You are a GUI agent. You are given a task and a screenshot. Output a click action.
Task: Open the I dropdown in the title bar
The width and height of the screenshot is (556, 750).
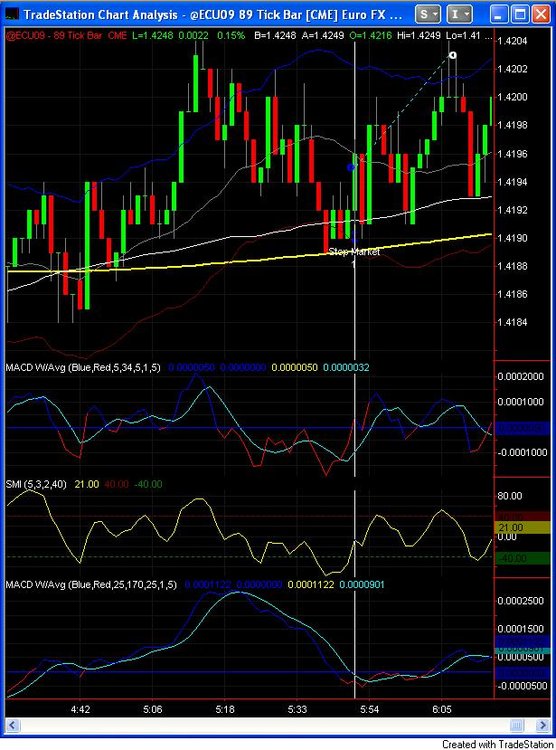click(x=458, y=14)
